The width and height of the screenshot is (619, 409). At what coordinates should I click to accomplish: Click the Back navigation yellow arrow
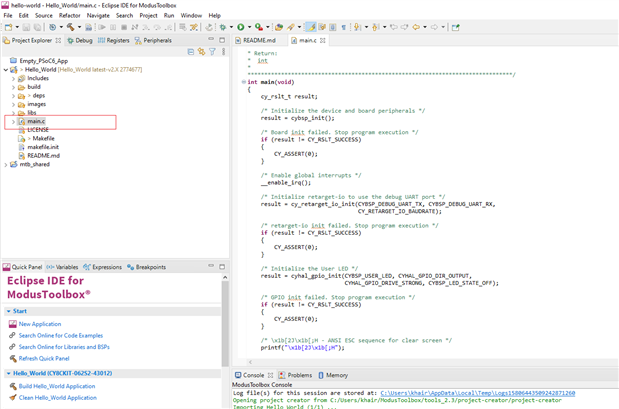tap(416, 27)
